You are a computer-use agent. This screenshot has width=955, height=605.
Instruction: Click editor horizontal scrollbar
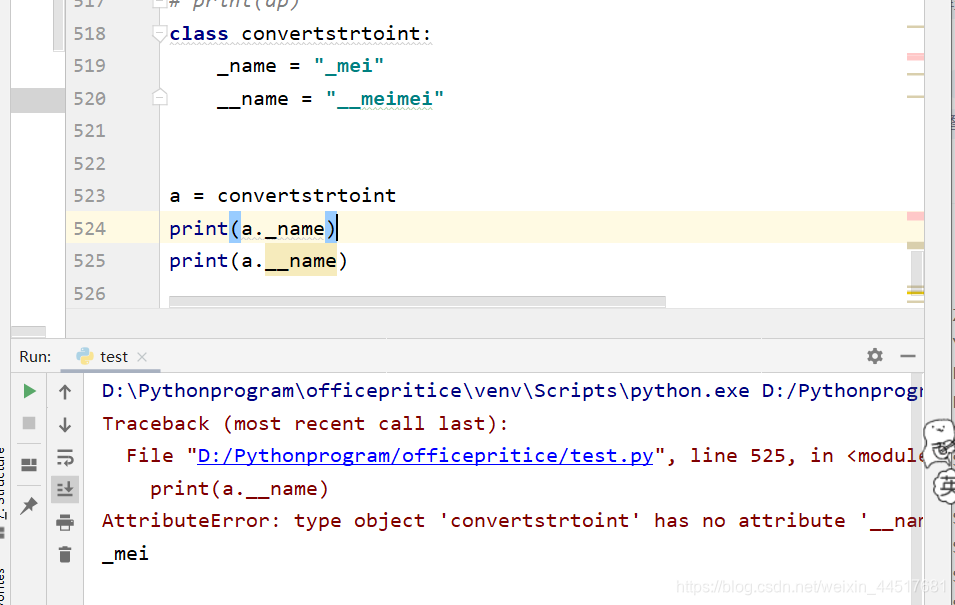tap(417, 302)
